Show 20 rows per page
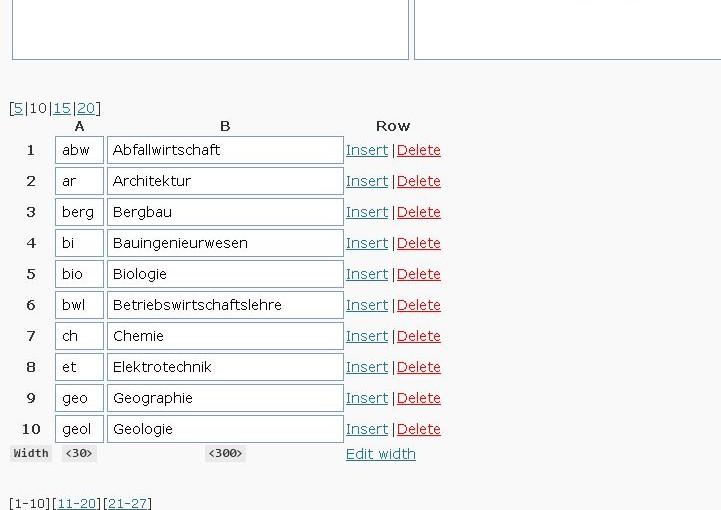The image size is (721, 510). (86, 108)
